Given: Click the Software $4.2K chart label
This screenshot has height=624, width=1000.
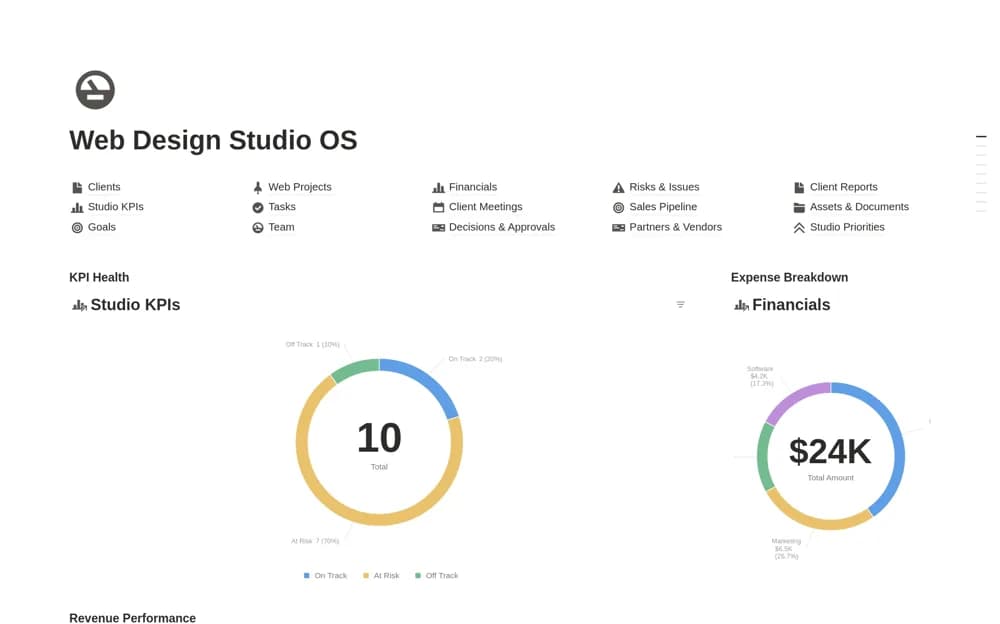Looking at the screenshot, I should click(760, 376).
